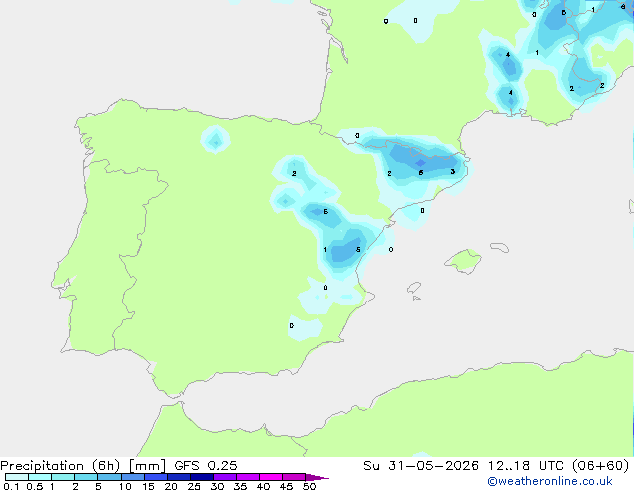
Task: Click the 'Su 31-05-2026' date text
Action: coord(421,466)
